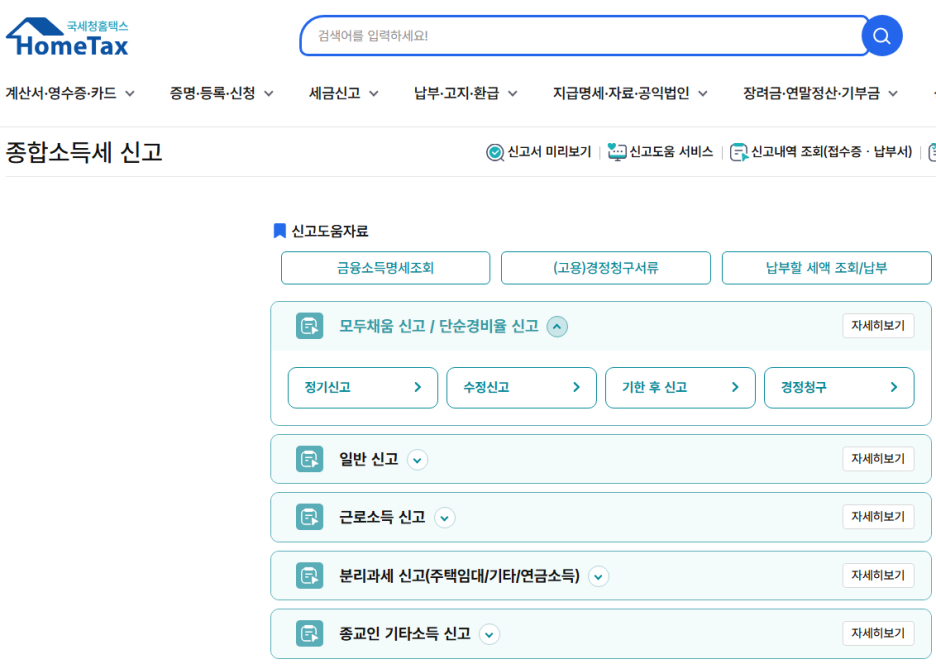This screenshot has width=936, height=664.
Task: Open the 신고내역 조회(접수증 · 납부서) link
Action: tap(821, 152)
